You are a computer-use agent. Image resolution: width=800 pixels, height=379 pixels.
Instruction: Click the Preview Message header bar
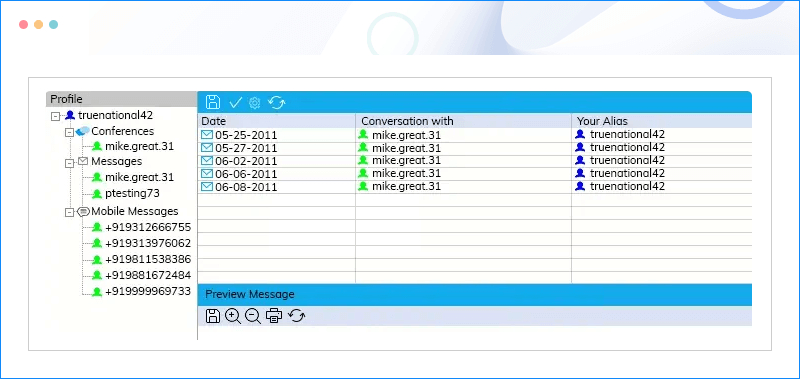click(474, 295)
